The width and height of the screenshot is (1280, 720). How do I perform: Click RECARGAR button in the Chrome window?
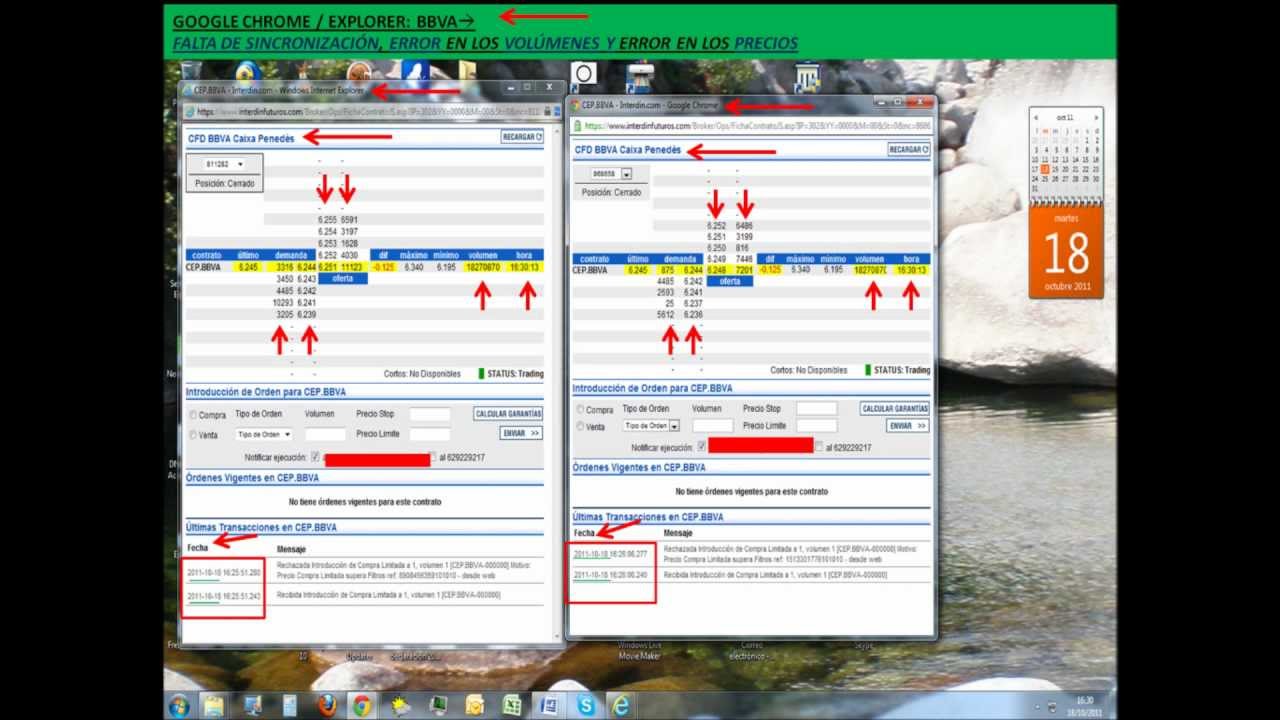(x=909, y=149)
